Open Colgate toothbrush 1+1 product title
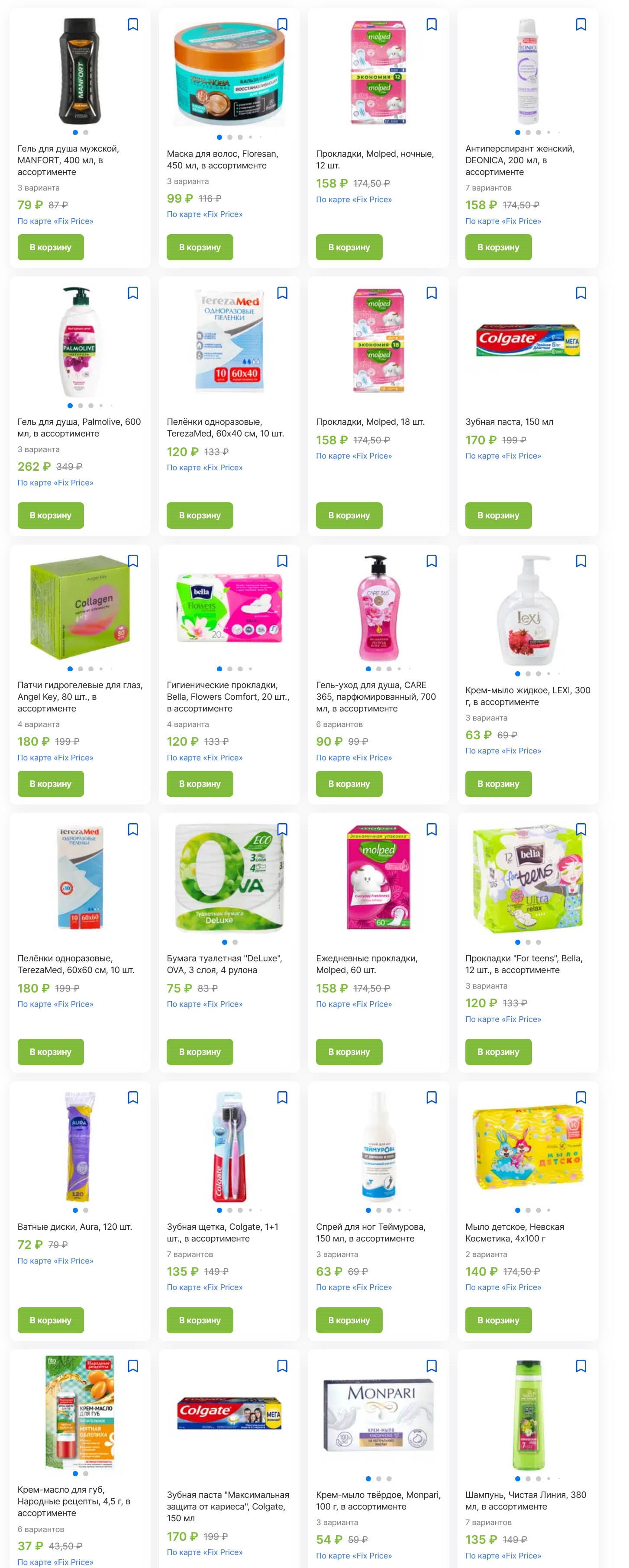Screen dimensions: 629x1568 coord(223,1232)
